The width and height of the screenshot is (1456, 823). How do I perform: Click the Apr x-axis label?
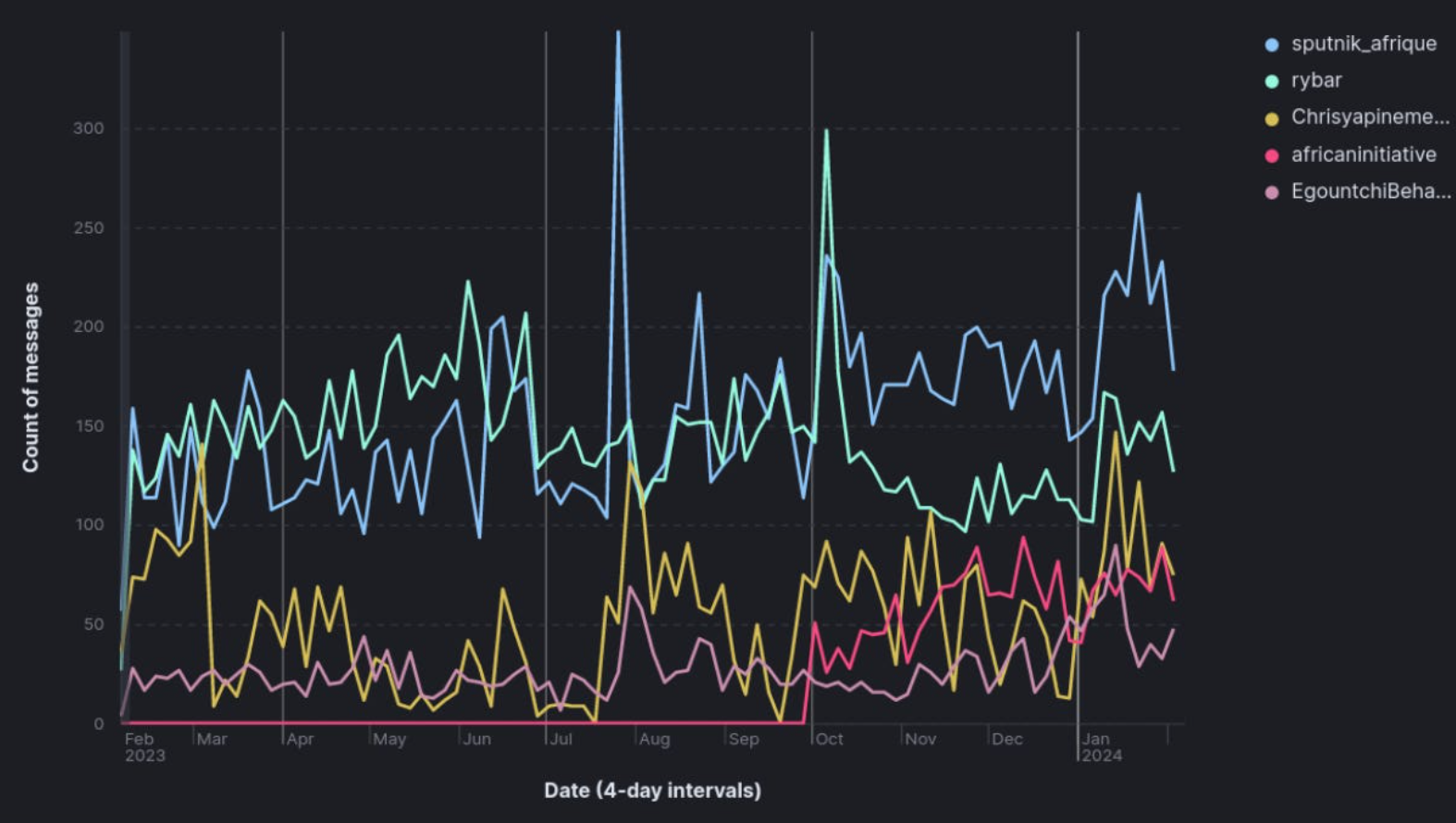pyautogui.click(x=300, y=739)
